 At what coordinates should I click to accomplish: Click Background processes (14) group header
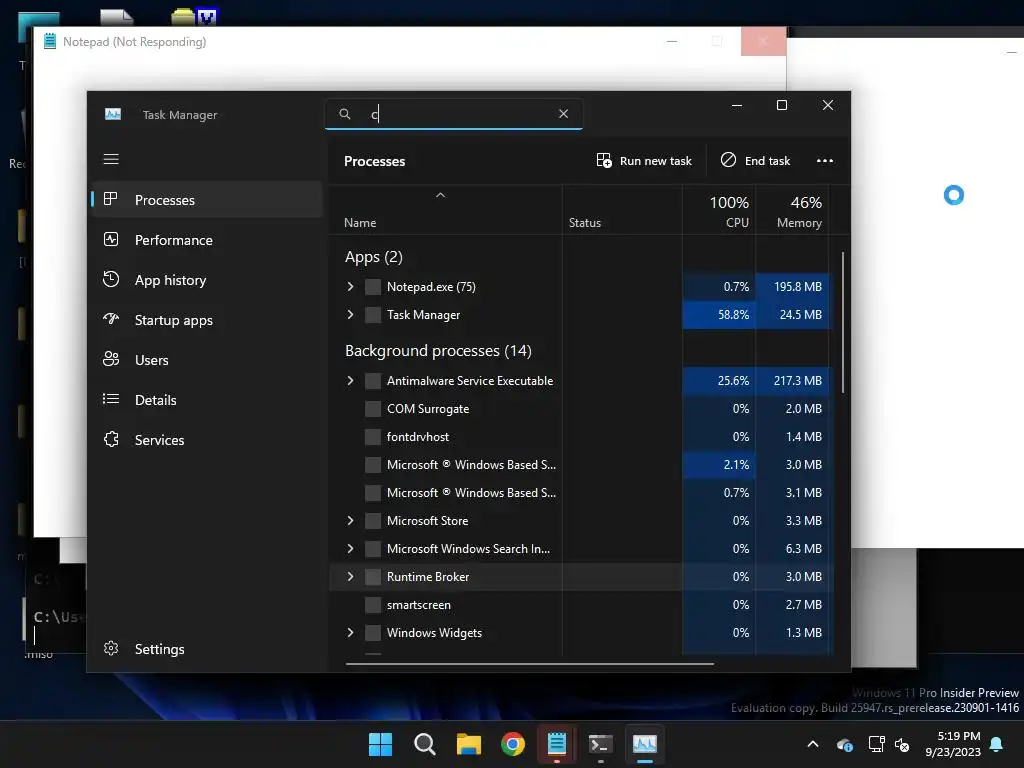click(x=438, y=351)
